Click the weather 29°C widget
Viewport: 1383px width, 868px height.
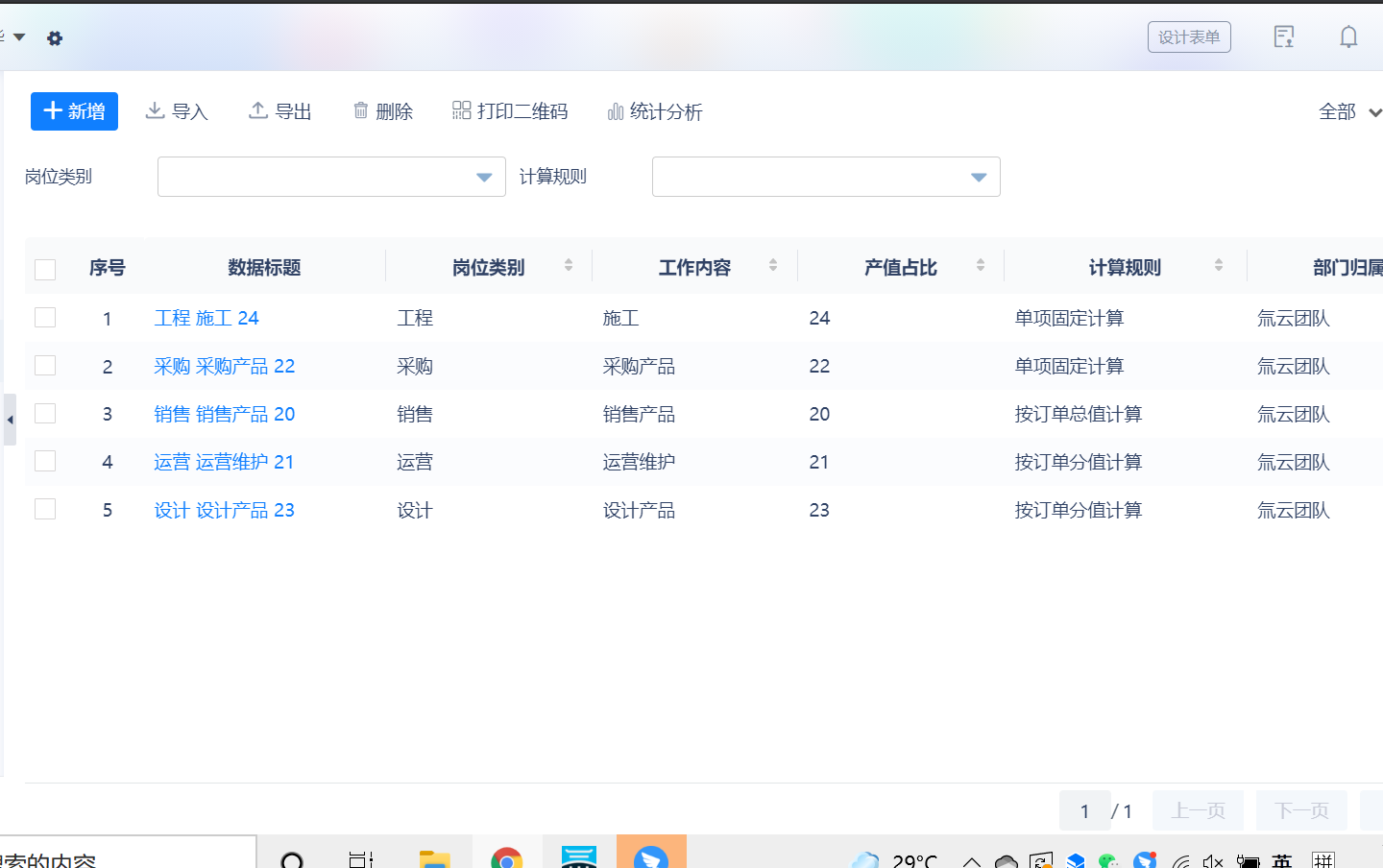pyautogui.click(x=895, y=858)
